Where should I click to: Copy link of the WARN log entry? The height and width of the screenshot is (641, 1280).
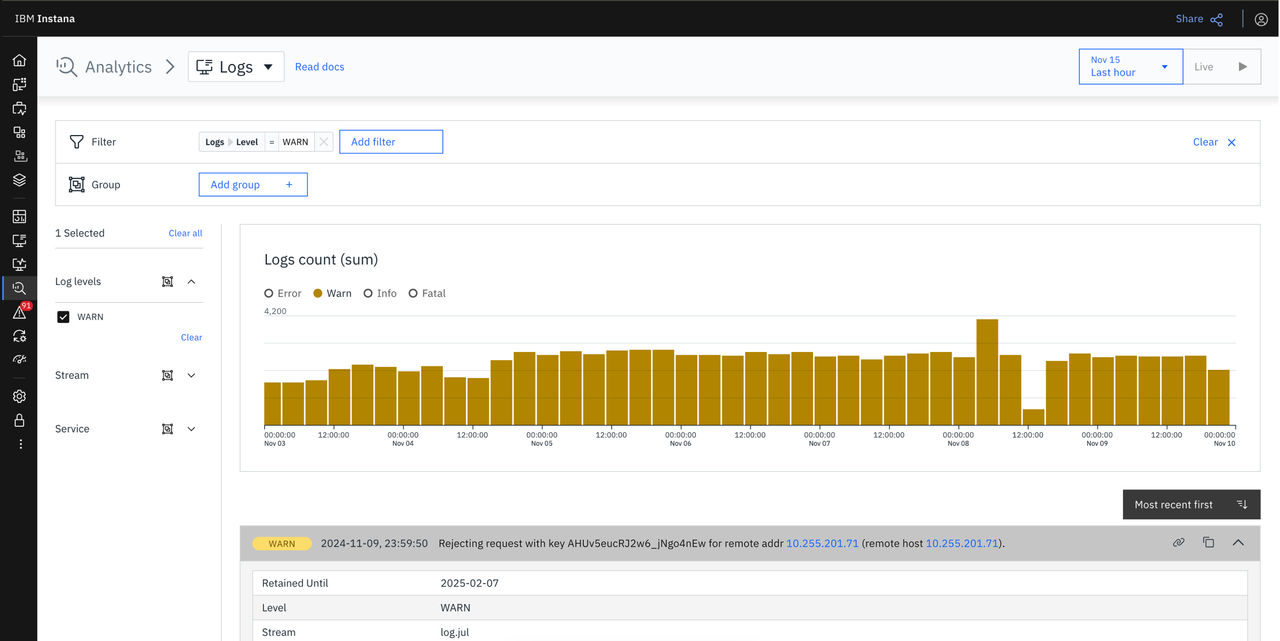coord(1179,543)
